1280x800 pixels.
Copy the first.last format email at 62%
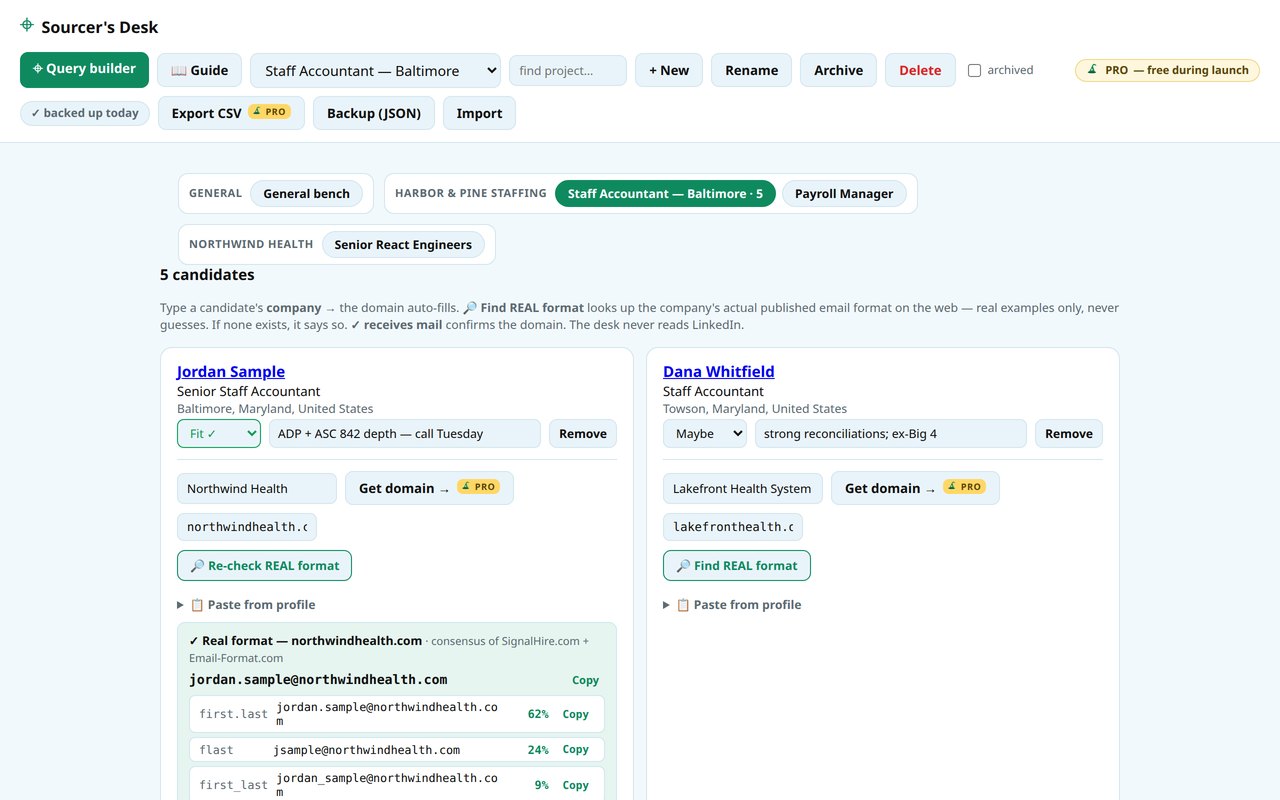(x=575, y=714)
